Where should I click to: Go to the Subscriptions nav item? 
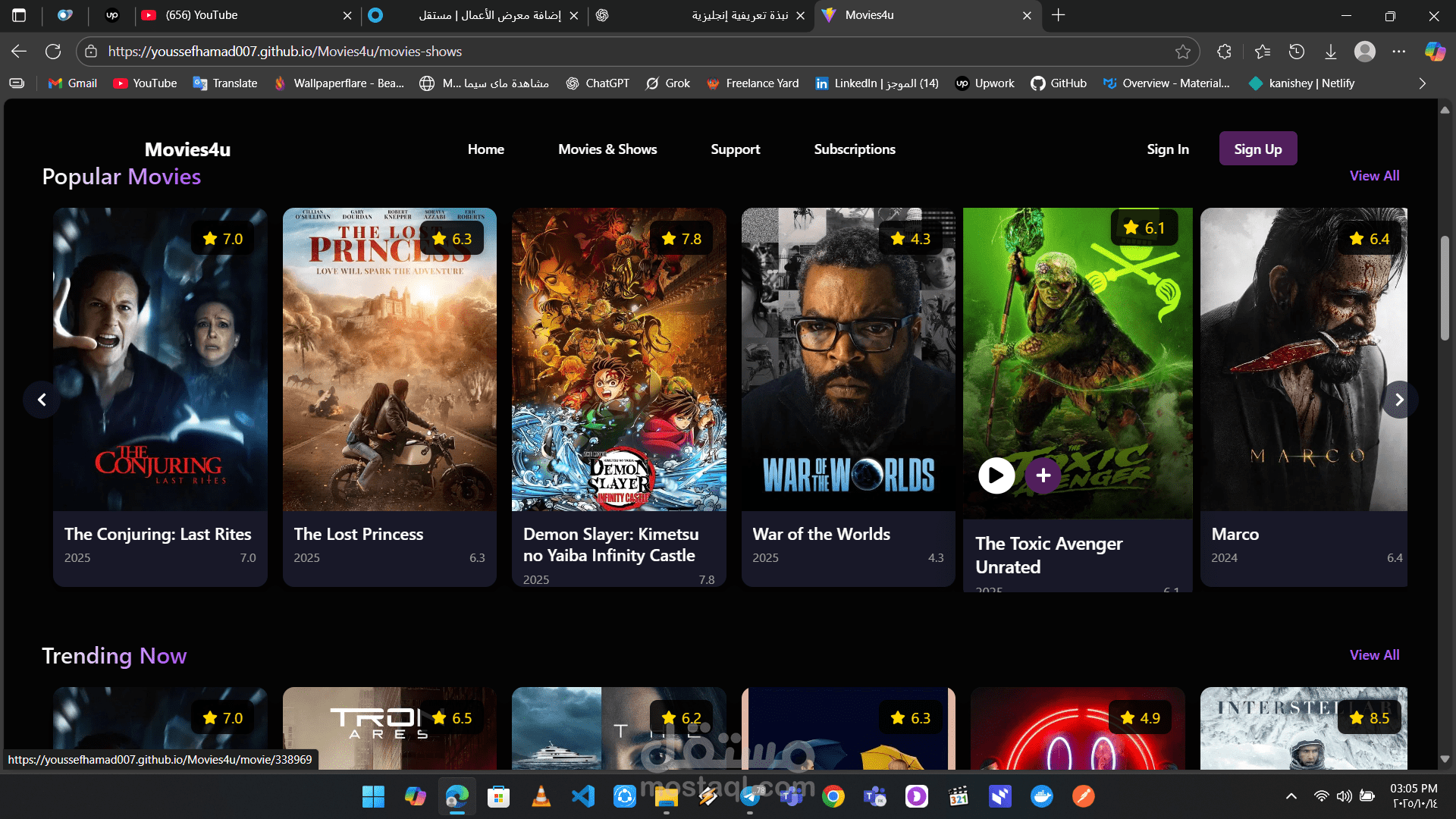click(855, 149)
